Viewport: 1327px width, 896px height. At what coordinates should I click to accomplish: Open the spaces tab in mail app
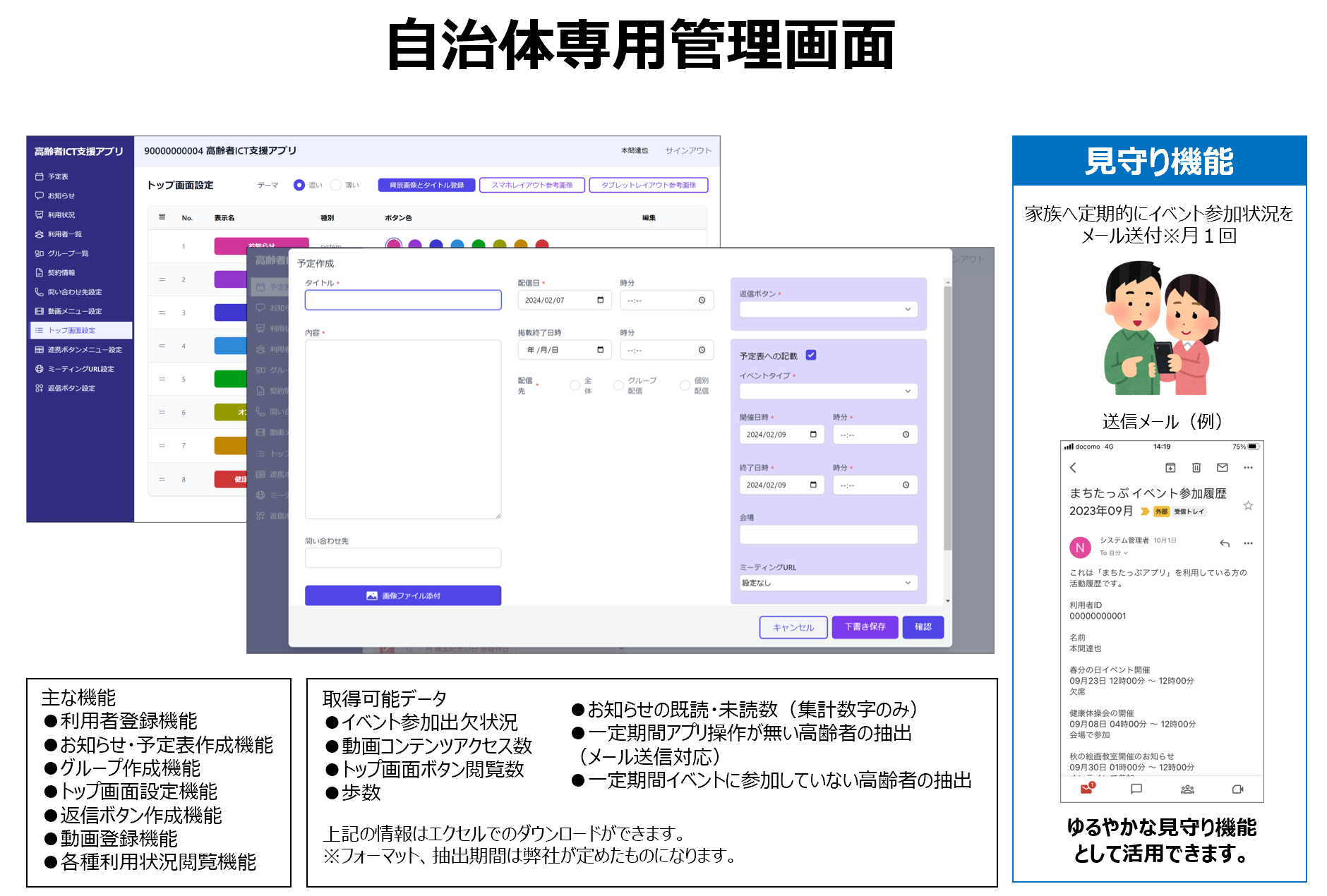pos(1187,789)
